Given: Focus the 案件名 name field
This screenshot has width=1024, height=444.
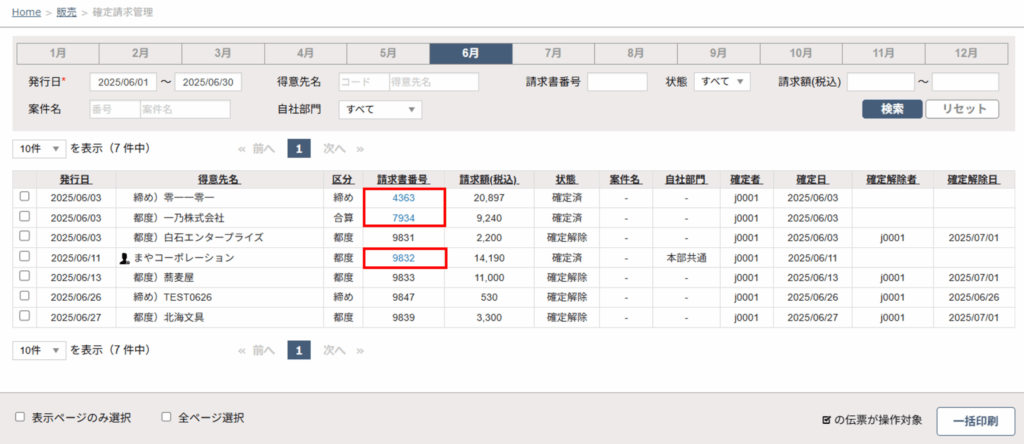Looking at the screenshot, I should pyautogui.click(x=185, y=110).
